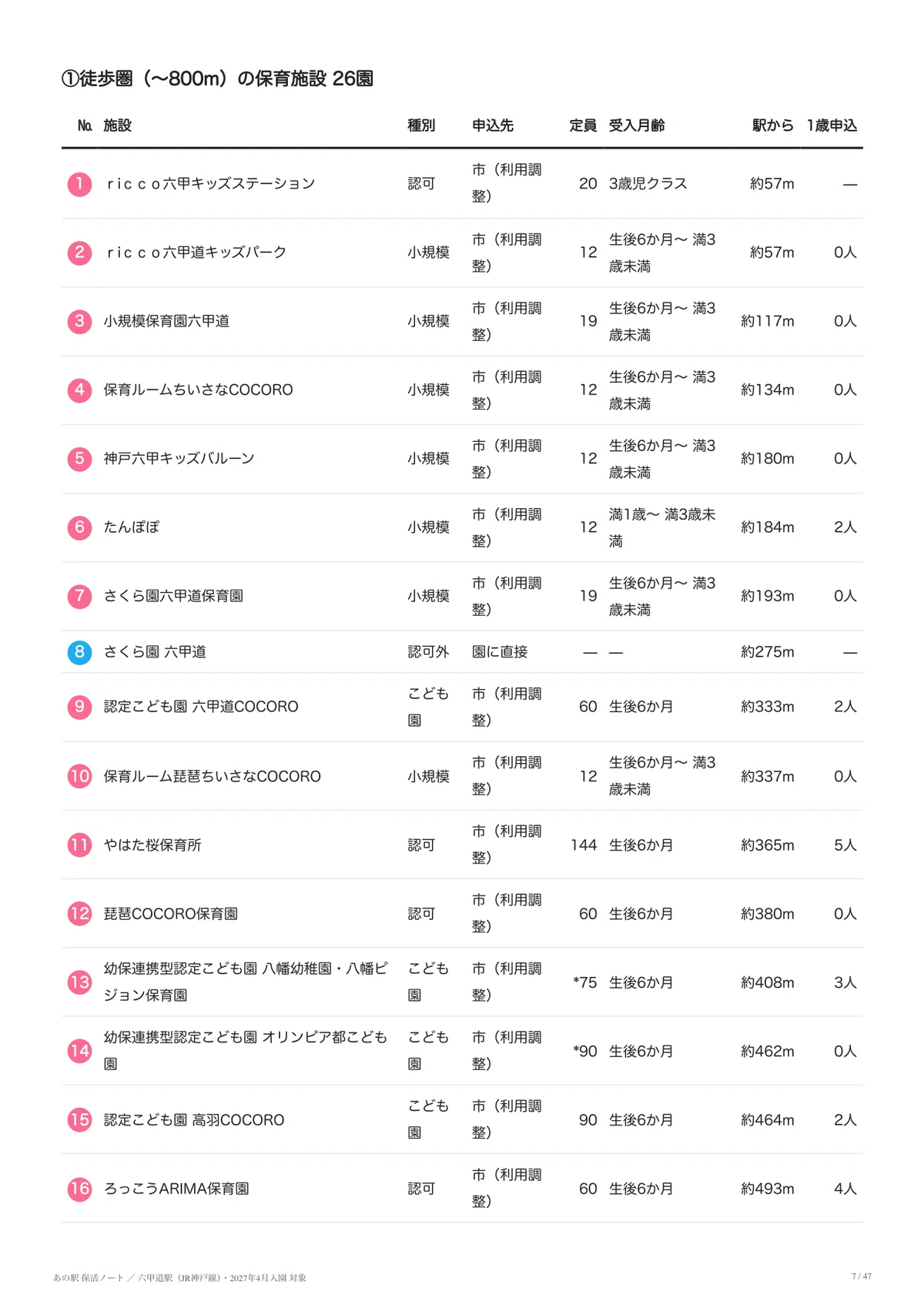Viewport: 924px width, 1308px height.
Task: Open 琵琶COCORO保育園 entry
Action: pyautogui.click(x=171, y=914)
